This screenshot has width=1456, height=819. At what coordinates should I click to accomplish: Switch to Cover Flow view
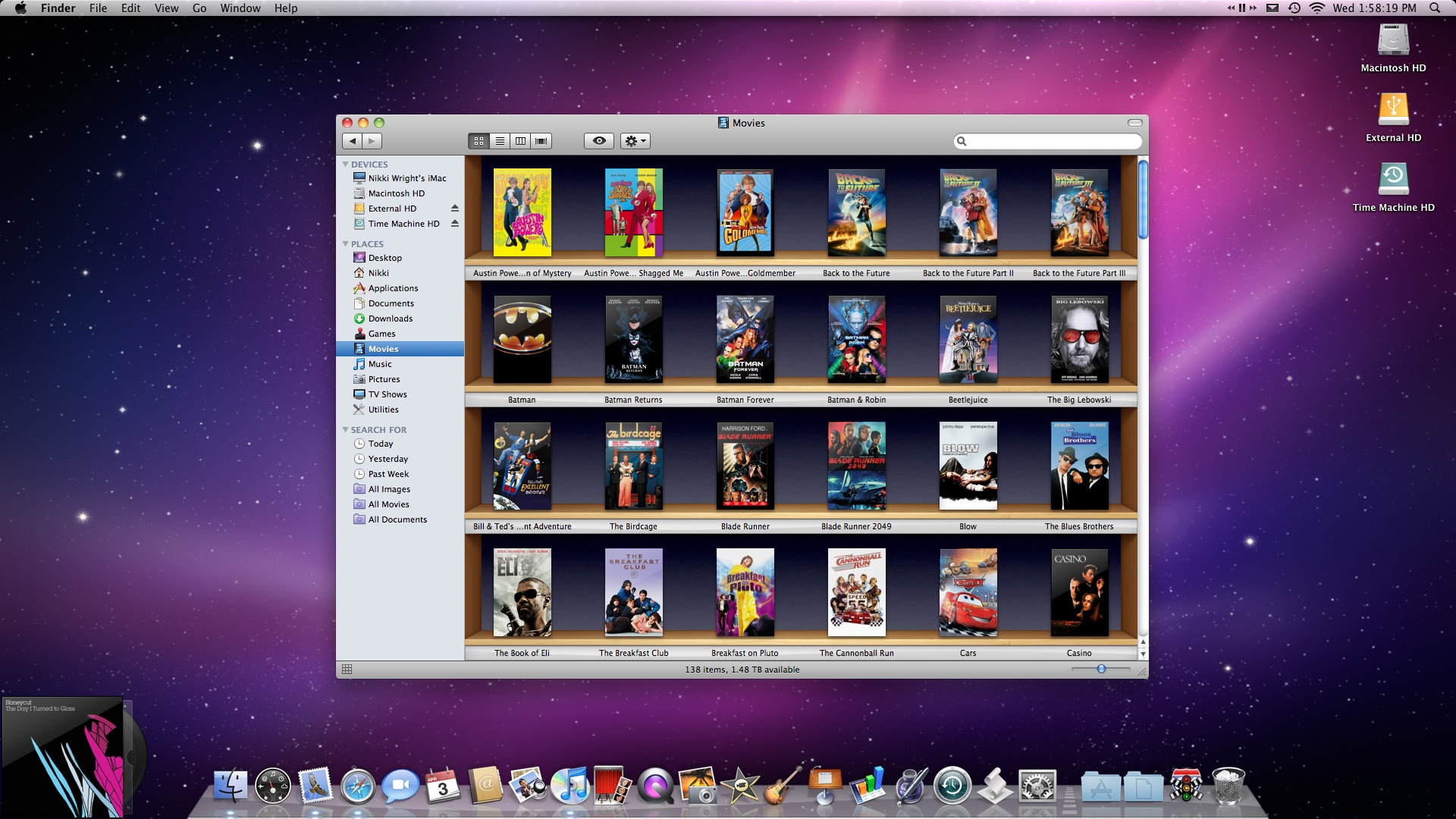pos(541,141)
